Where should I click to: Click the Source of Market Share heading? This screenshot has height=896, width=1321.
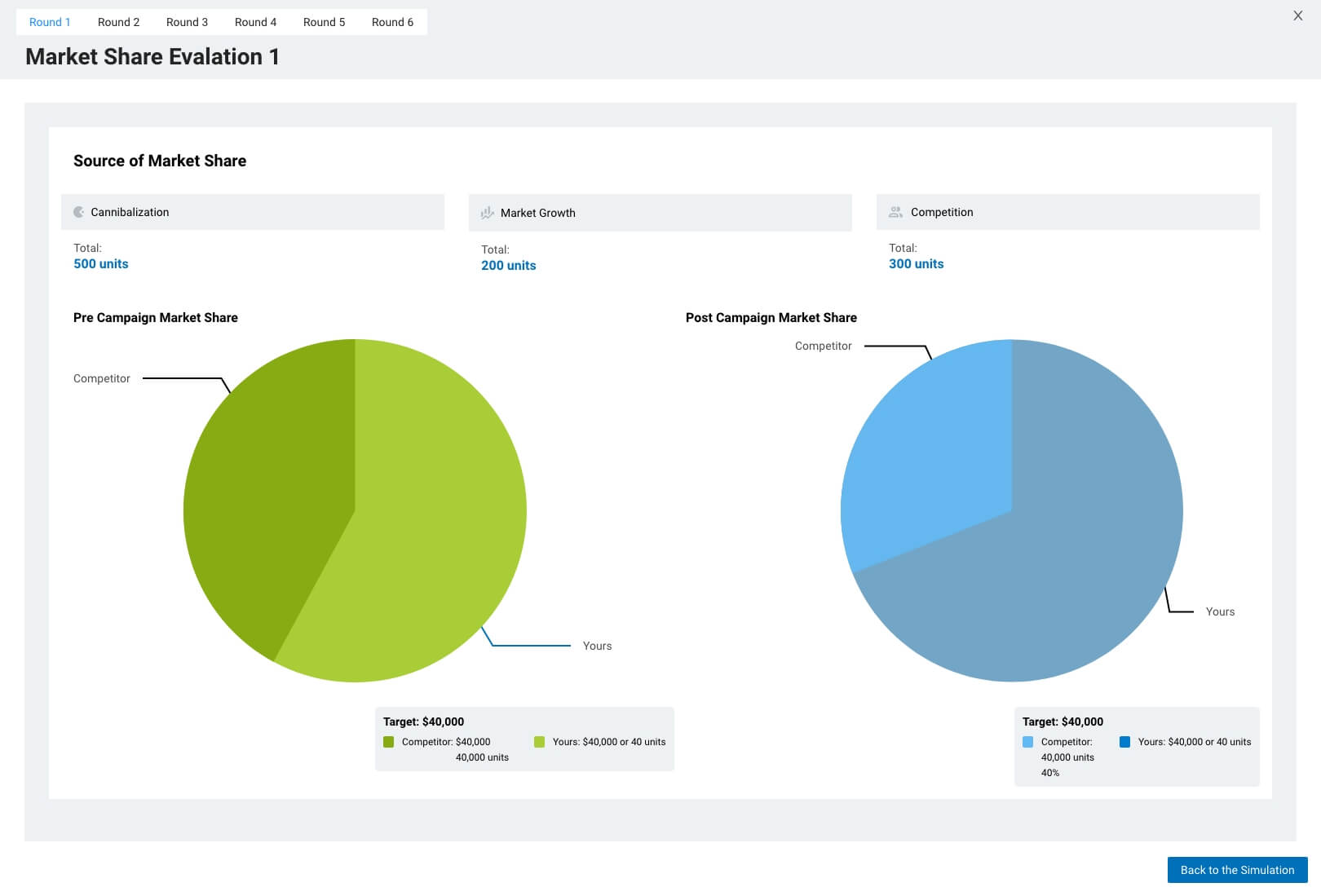[160, 161]
